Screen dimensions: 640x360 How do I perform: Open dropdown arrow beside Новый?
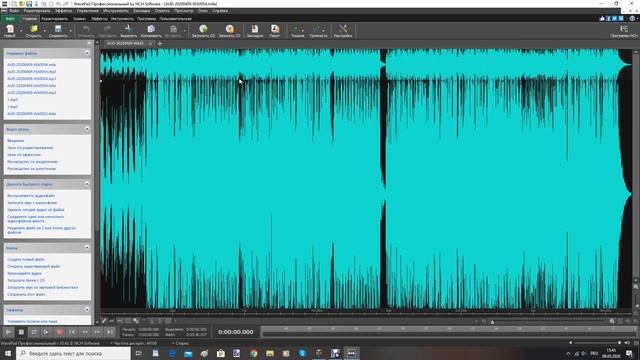coord(20,31)
